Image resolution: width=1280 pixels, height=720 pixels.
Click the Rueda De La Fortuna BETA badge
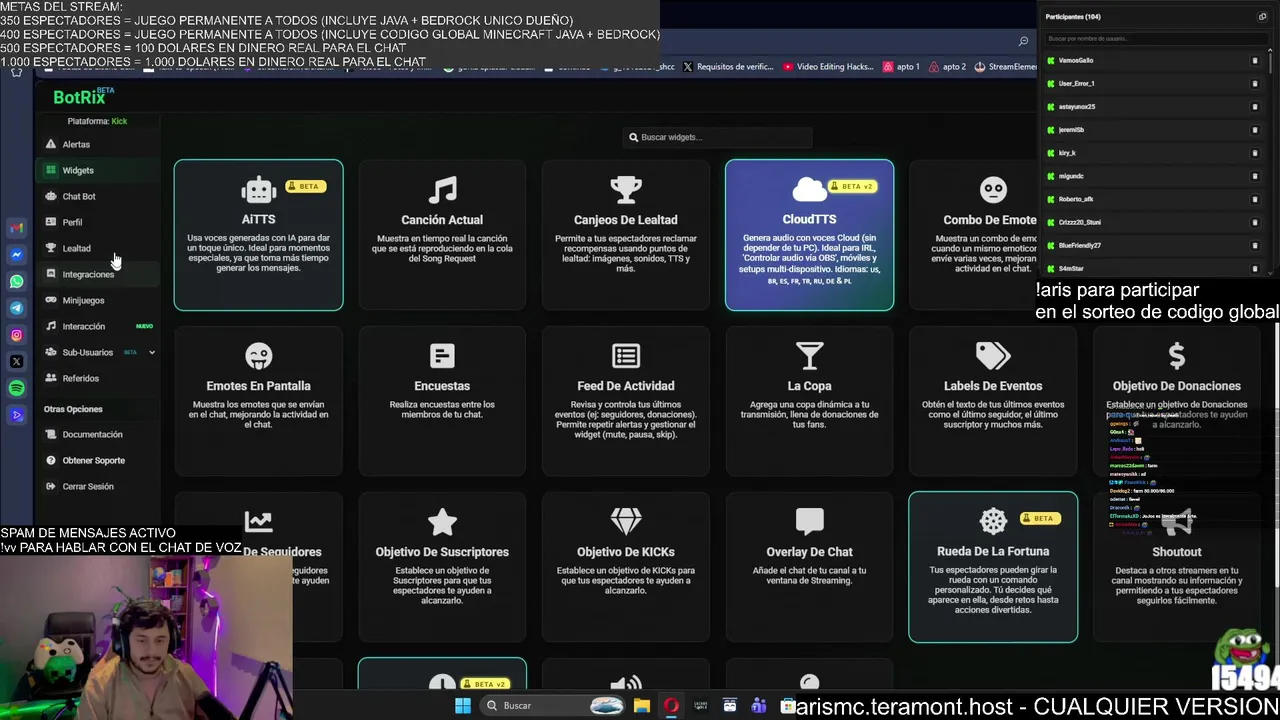[1040, 518]
